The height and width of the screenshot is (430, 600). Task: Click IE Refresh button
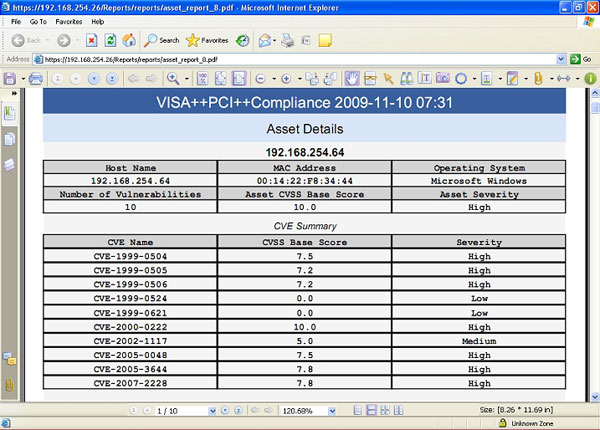click(x=111, y=41)
